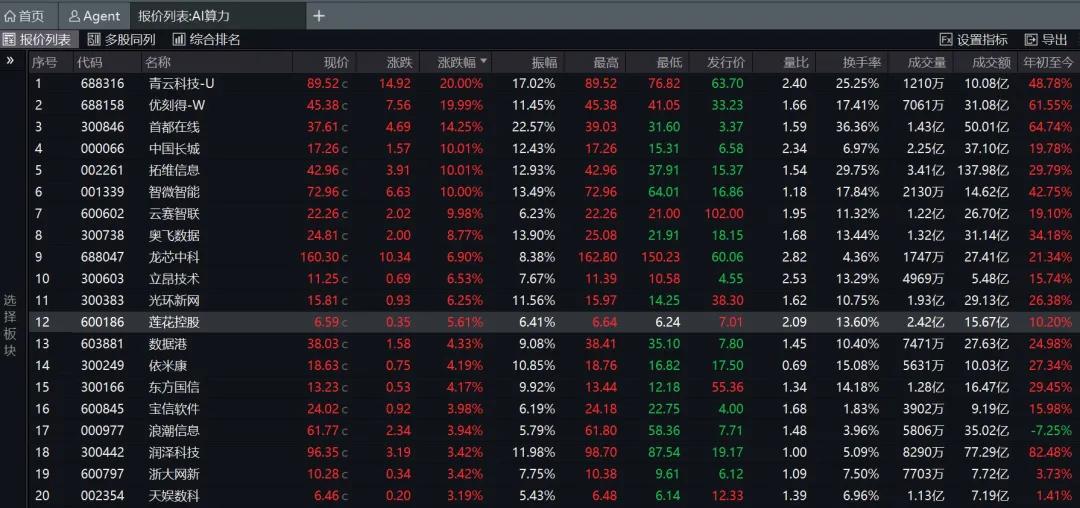The width and height of the screenshot is (1080, 508).
Task: Select stock 光环新网
Action: [174, 301]
